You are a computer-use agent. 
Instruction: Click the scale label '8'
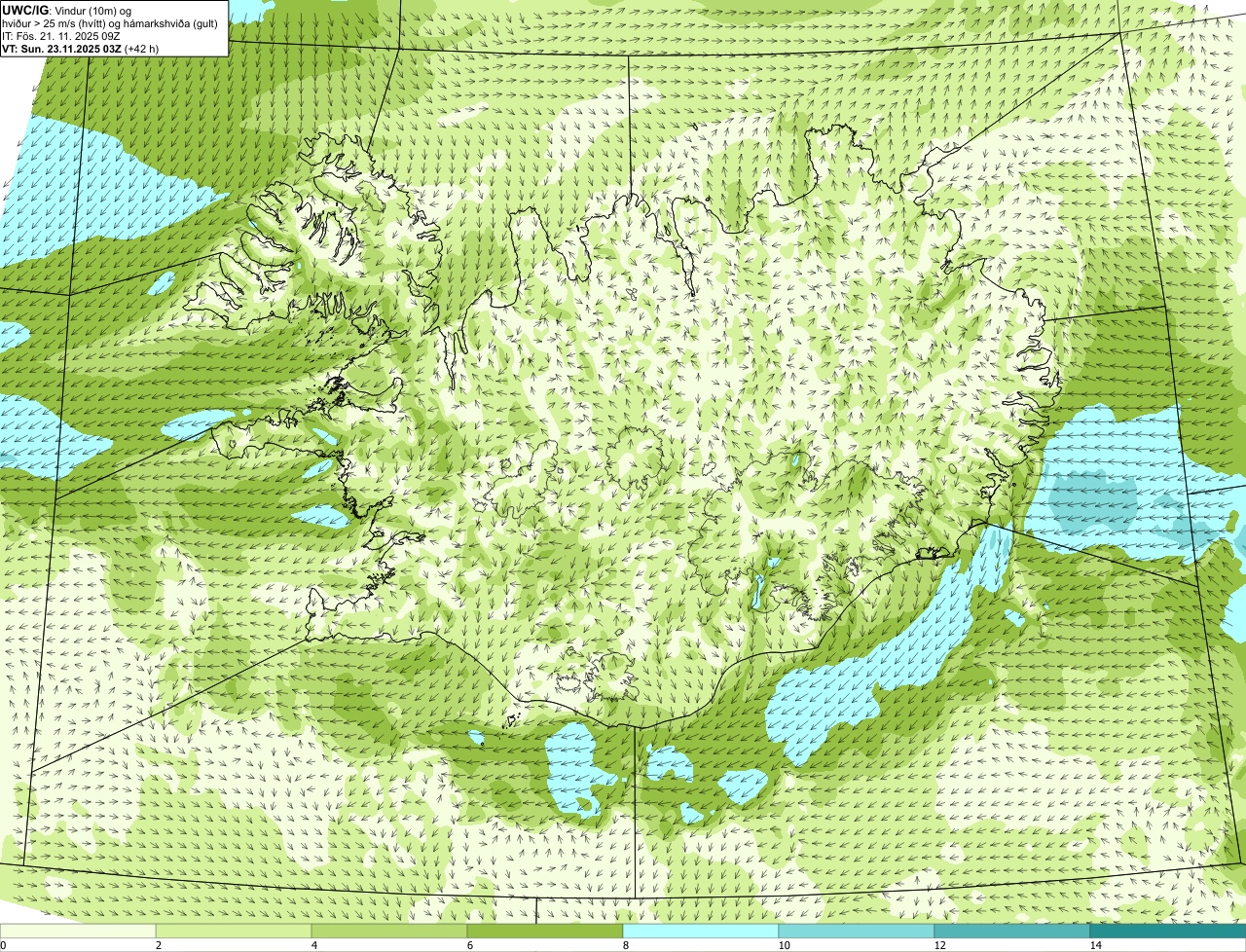click(626, 945)
